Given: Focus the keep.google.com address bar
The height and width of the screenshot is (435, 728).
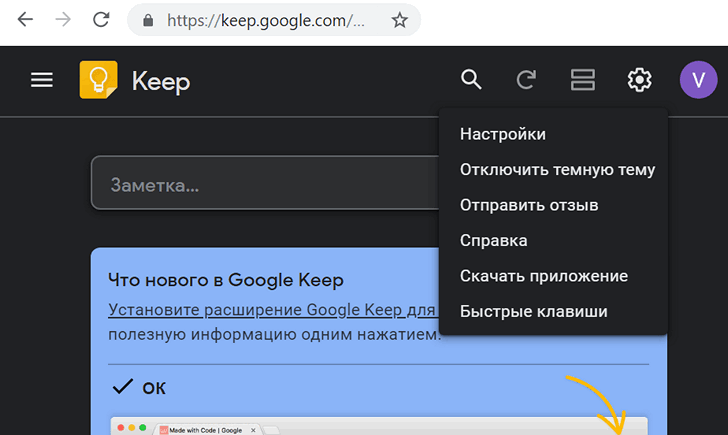Looking at the screenshot, I should 274,20.
